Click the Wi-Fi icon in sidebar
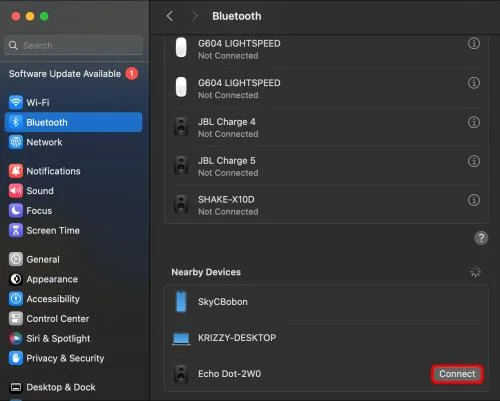 [x=16, y=102]
